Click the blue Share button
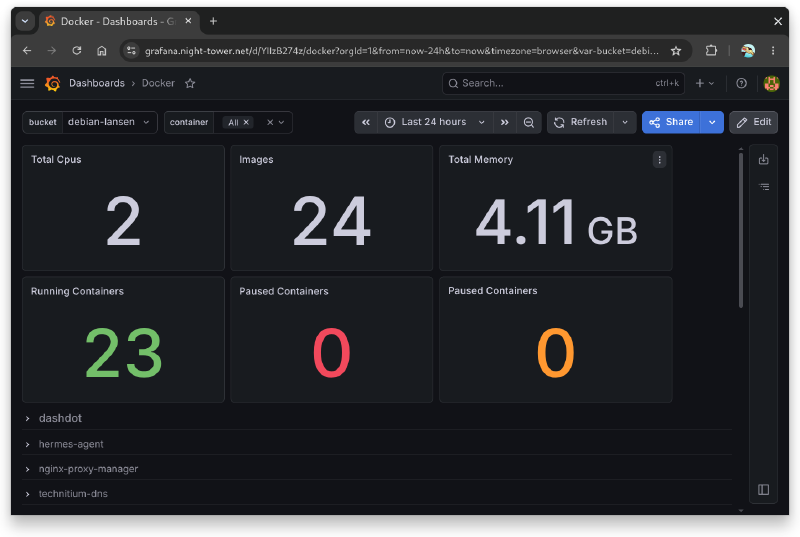Viewport: 800px width, 537px height. 671,122
